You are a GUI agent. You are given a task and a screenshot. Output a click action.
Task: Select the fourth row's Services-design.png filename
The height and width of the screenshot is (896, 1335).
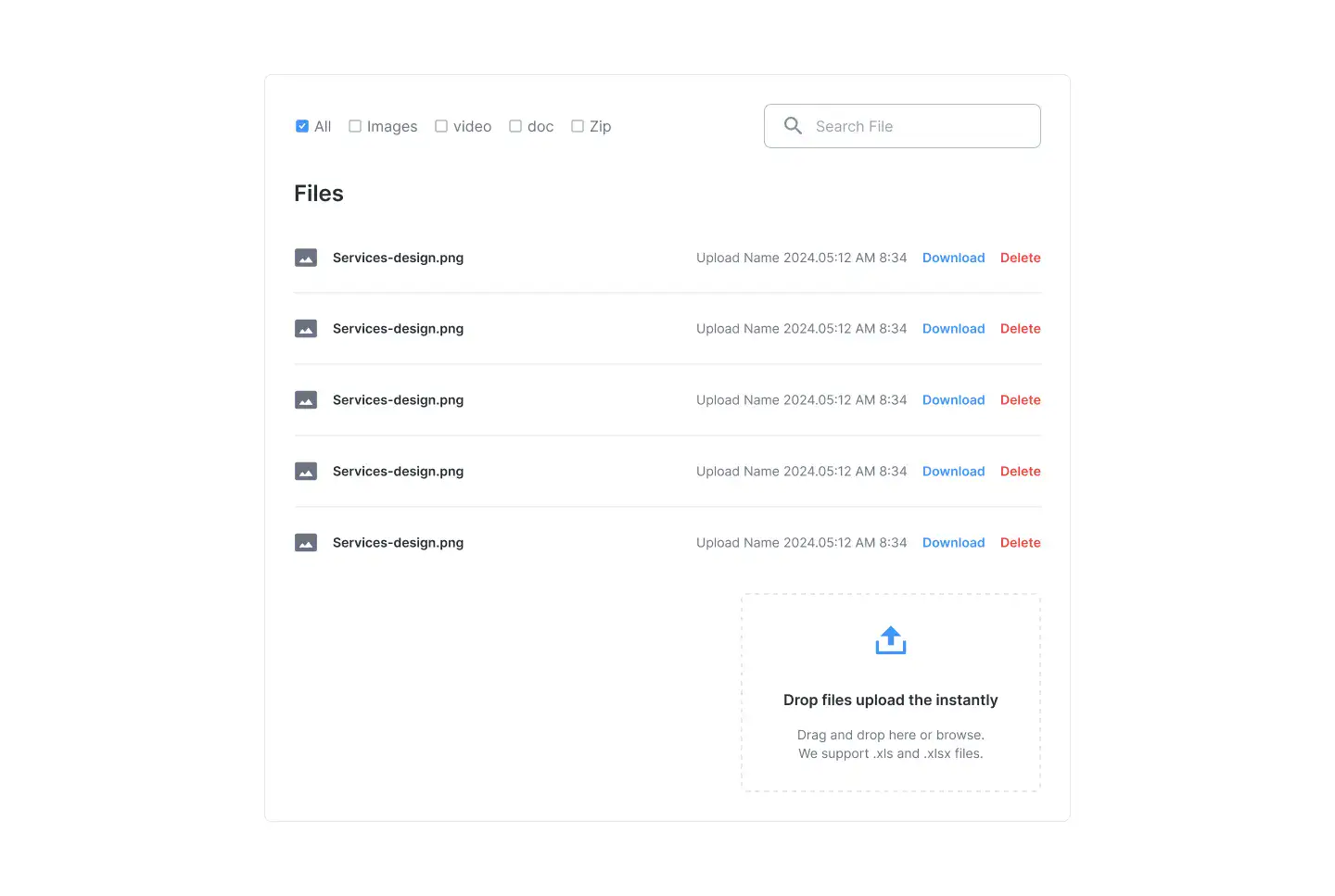pos(399,472)
